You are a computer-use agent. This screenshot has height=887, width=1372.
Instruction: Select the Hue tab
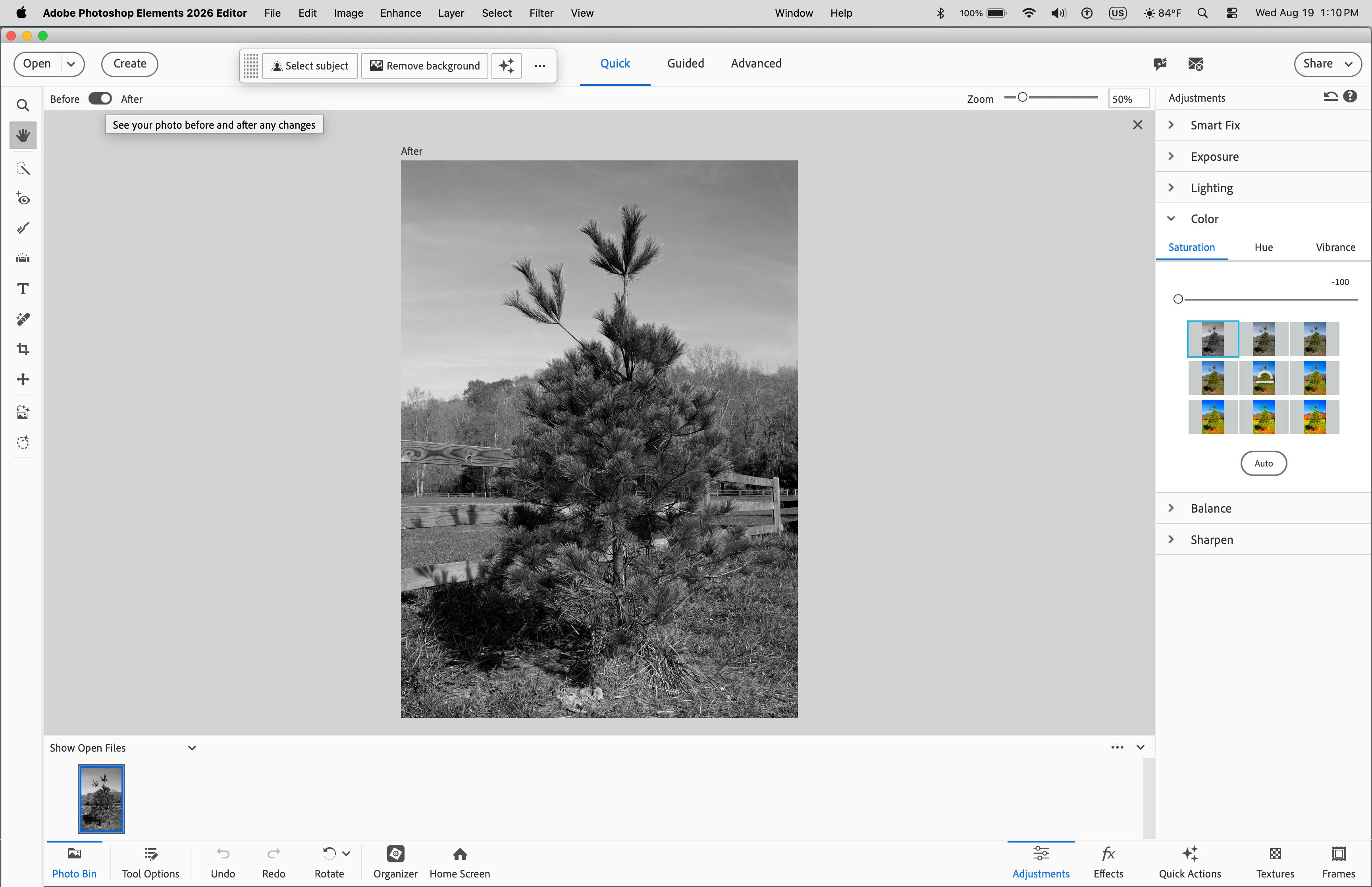(1264, 247)
